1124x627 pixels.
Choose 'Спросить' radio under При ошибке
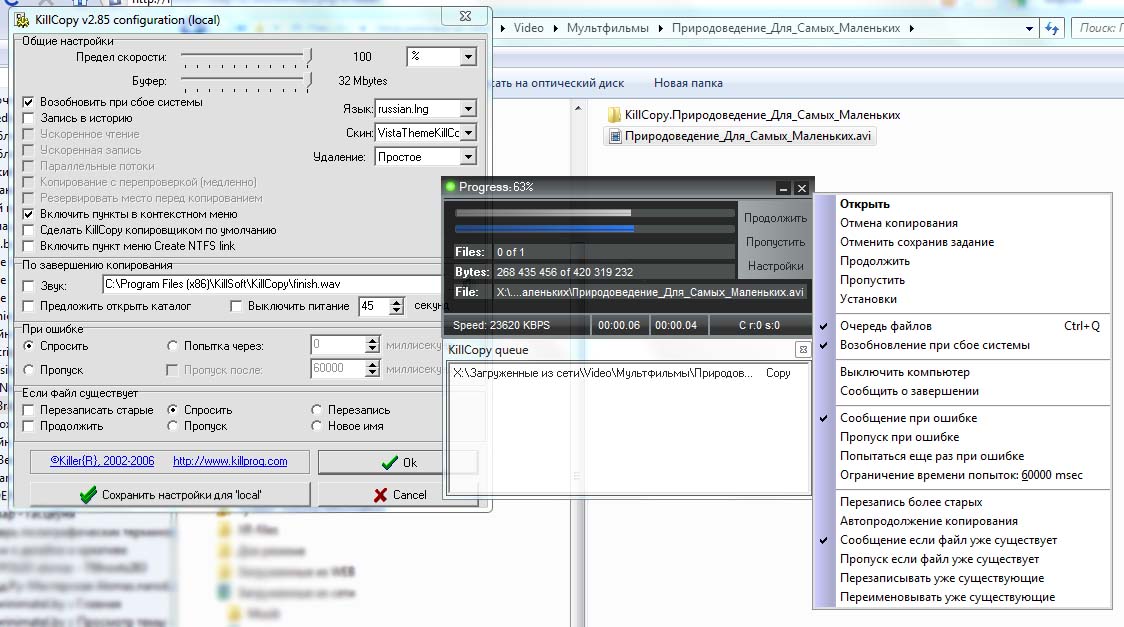pos(29,345)
